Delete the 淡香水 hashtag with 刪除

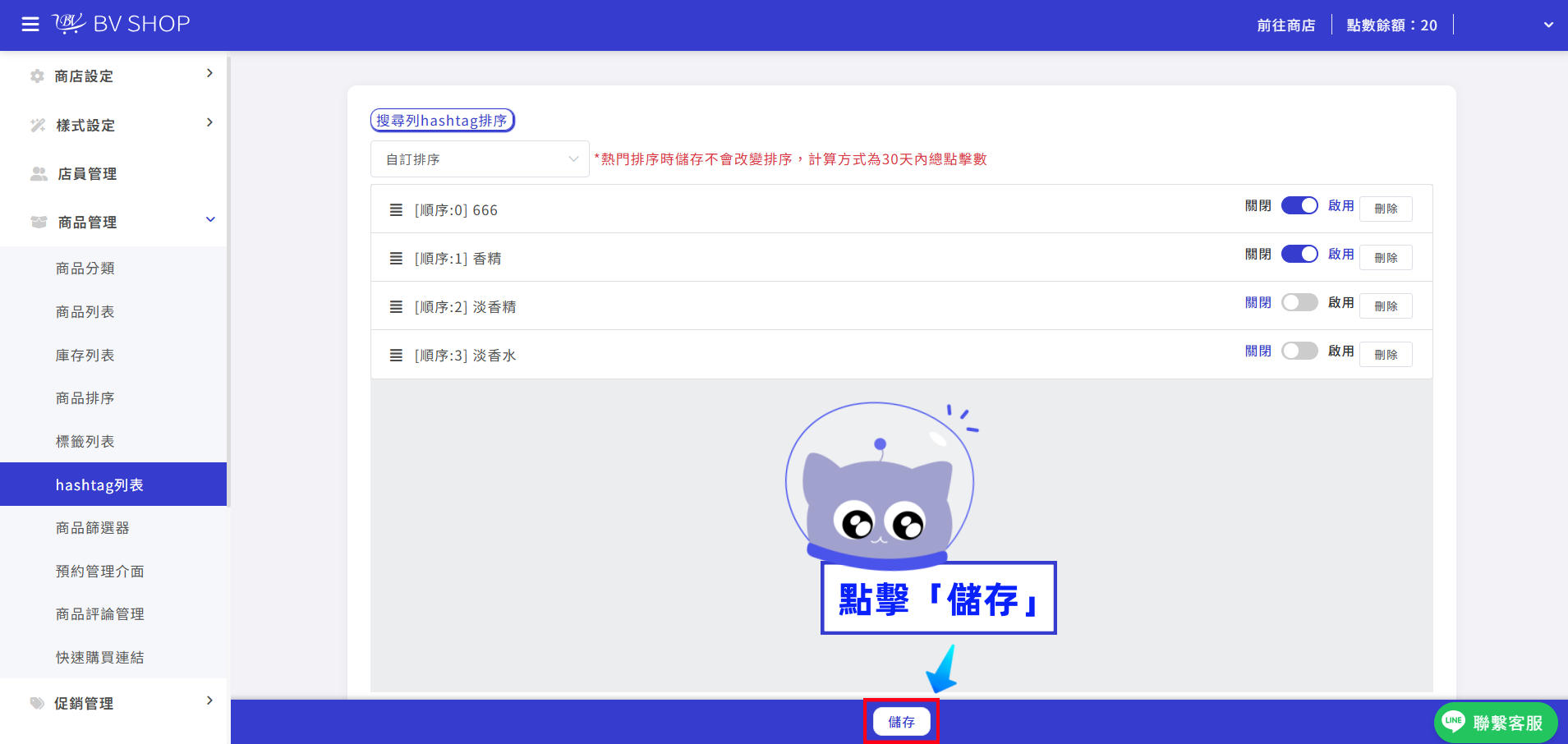(x=1386, y=354)
